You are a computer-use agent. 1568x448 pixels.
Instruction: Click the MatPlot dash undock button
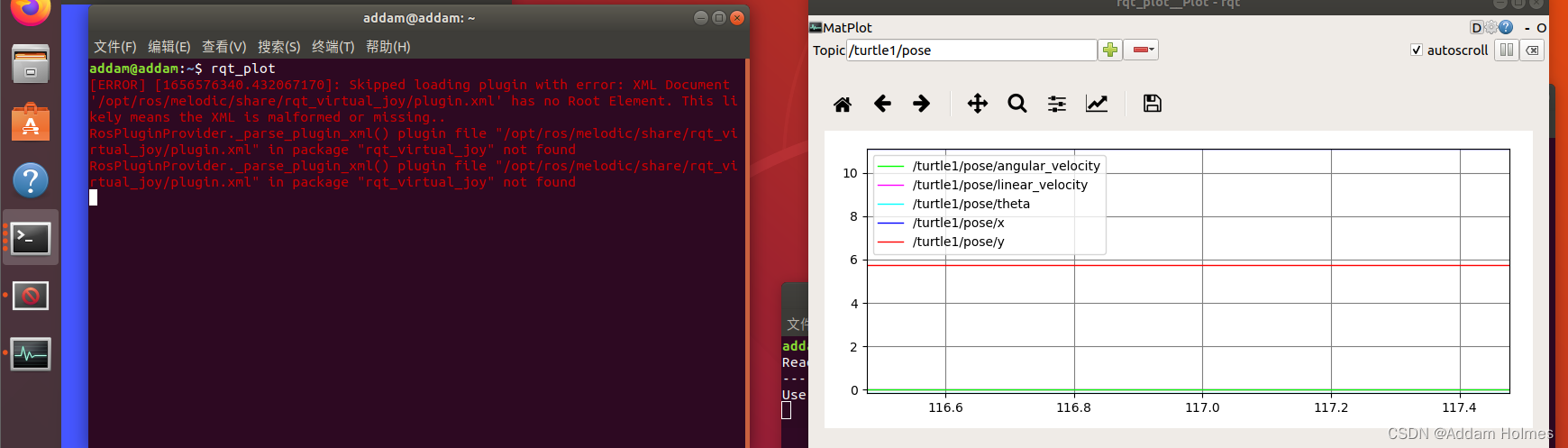1527,28
